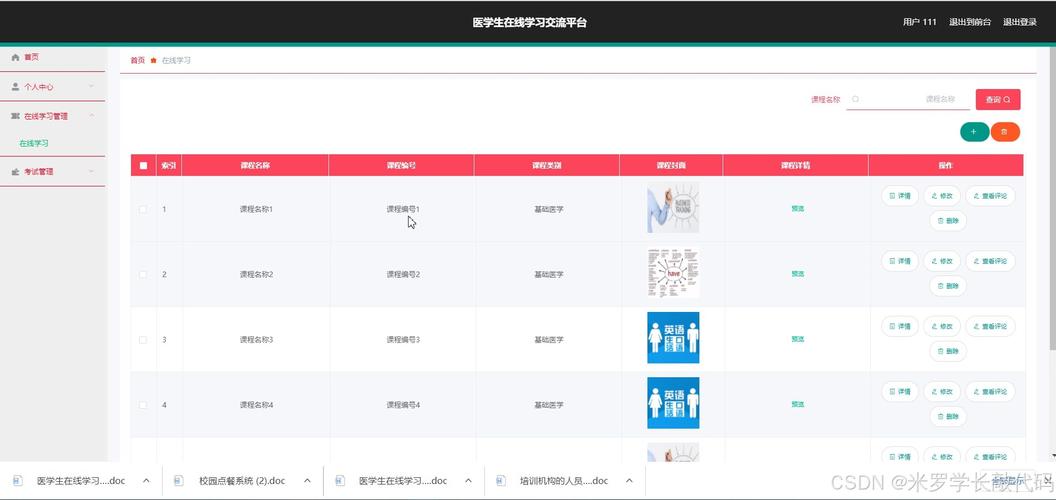Click the icon beside 在线学习管理
The height and width of the screenshot is (500, 1056).
click(15, 116)
